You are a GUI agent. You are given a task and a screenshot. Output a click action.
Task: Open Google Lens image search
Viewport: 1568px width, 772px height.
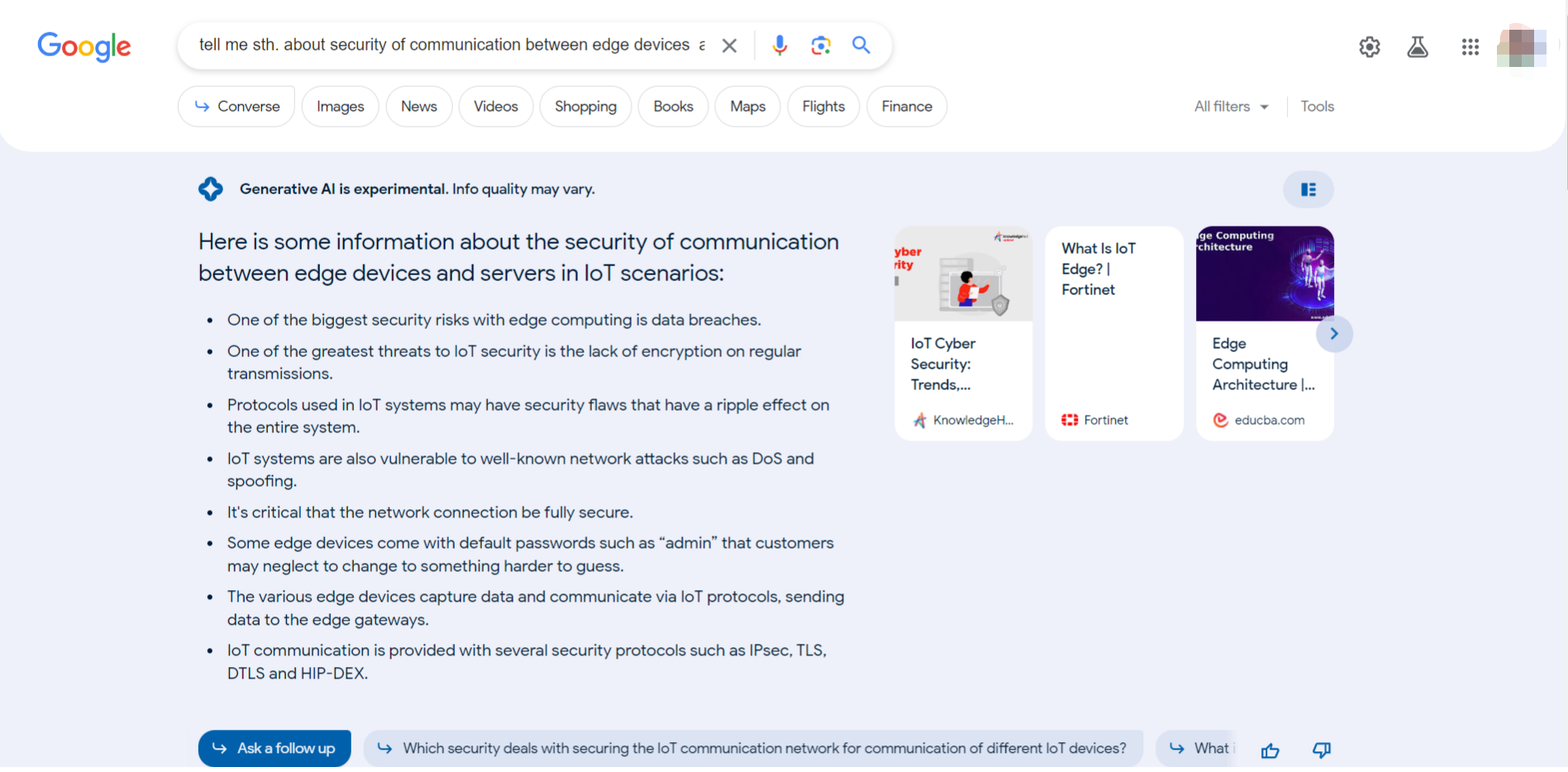click(x=820, y=45)
